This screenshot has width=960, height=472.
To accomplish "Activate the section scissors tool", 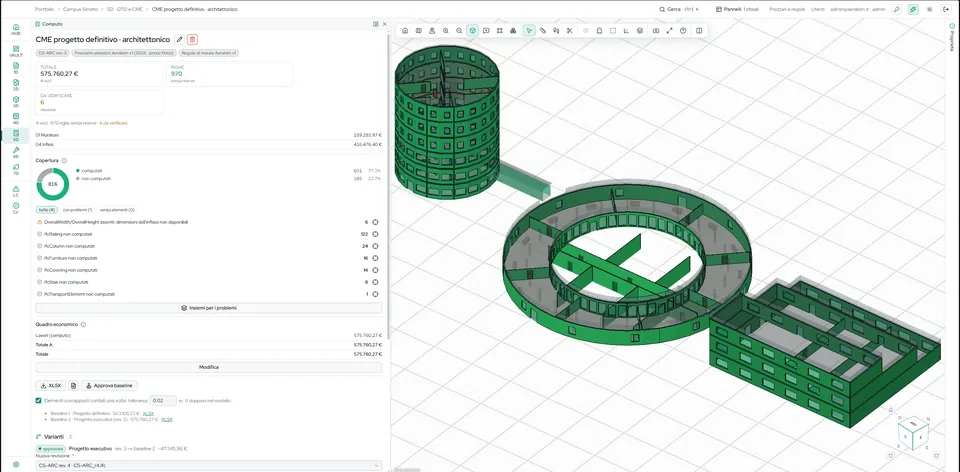I will point(569,31).
